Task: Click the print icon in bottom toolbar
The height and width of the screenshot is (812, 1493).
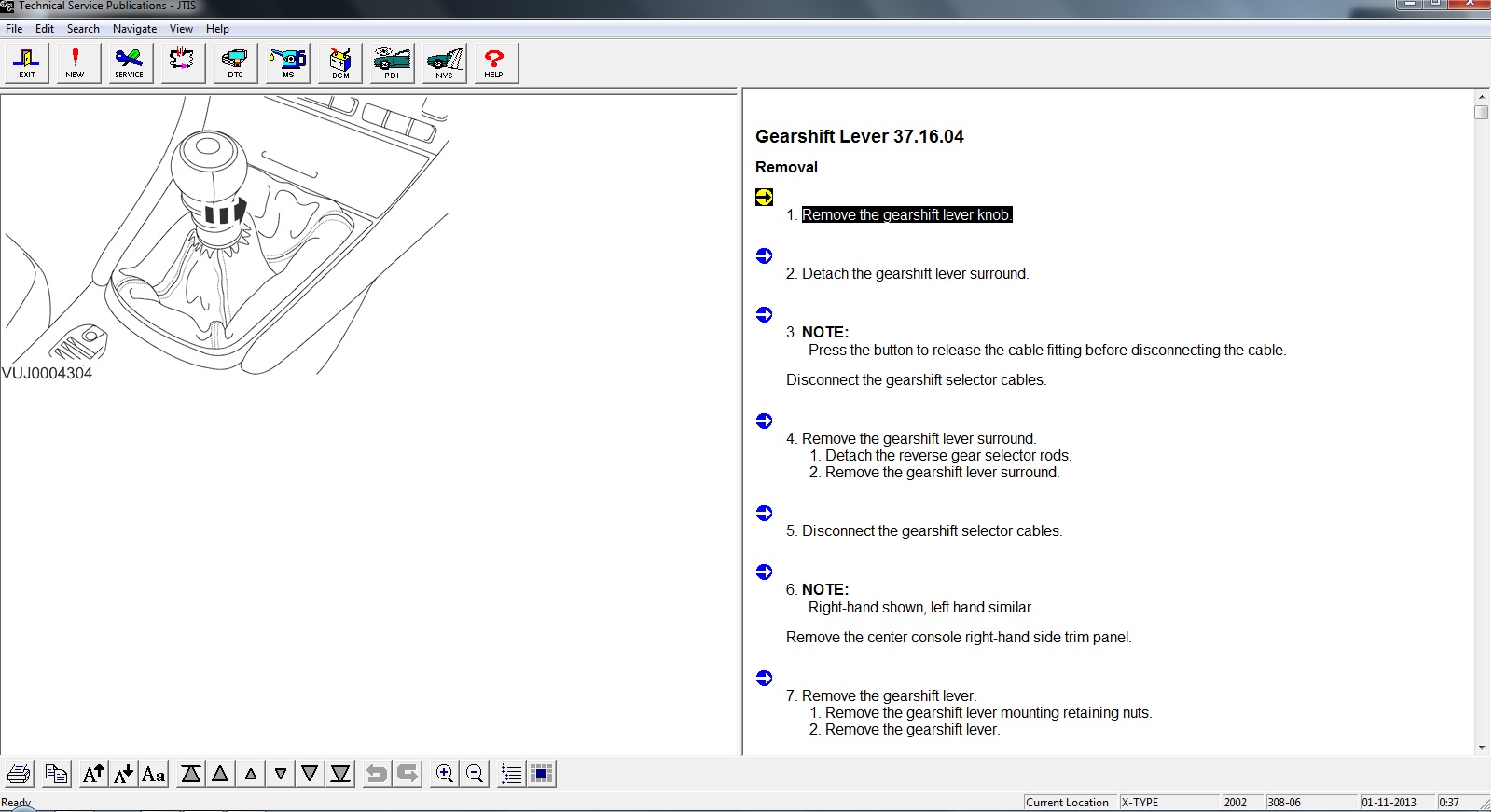Action: 20,774
